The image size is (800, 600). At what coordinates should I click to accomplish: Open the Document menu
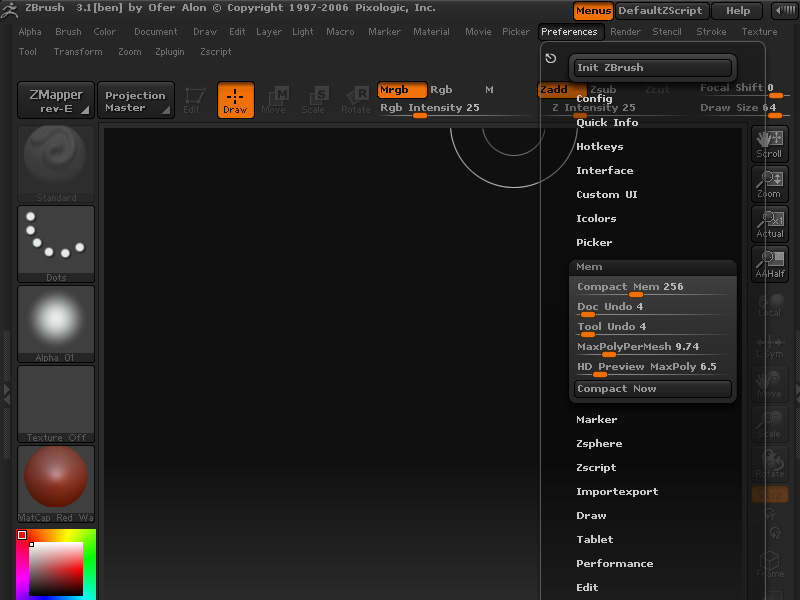pyautogui.click(x=156, y=32)
